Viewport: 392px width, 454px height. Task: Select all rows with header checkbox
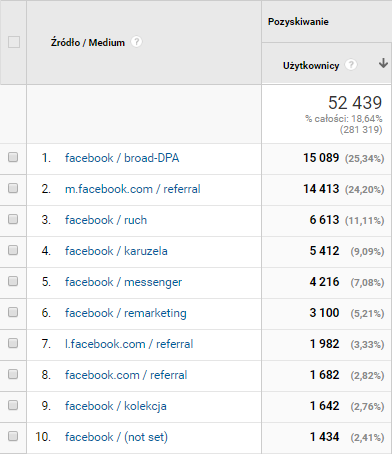tap(14, 42)
